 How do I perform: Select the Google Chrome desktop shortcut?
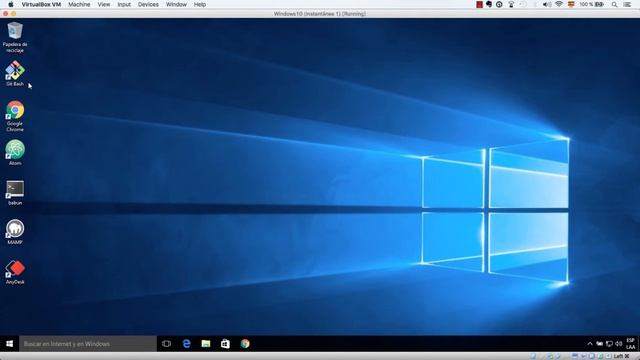pyautogui.click(x=15, y=116)
